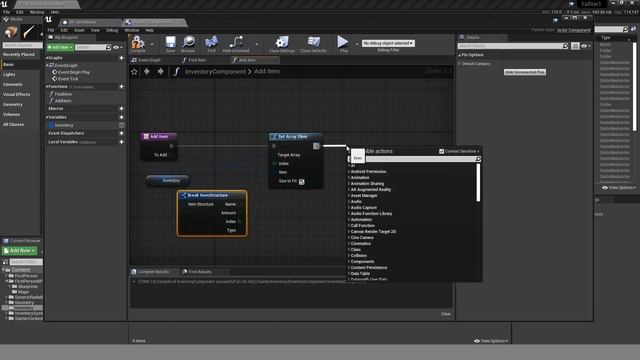Add a new graph with plus icon
The image size is (640, 360).
pyautogui.click(x=121, y=58)
